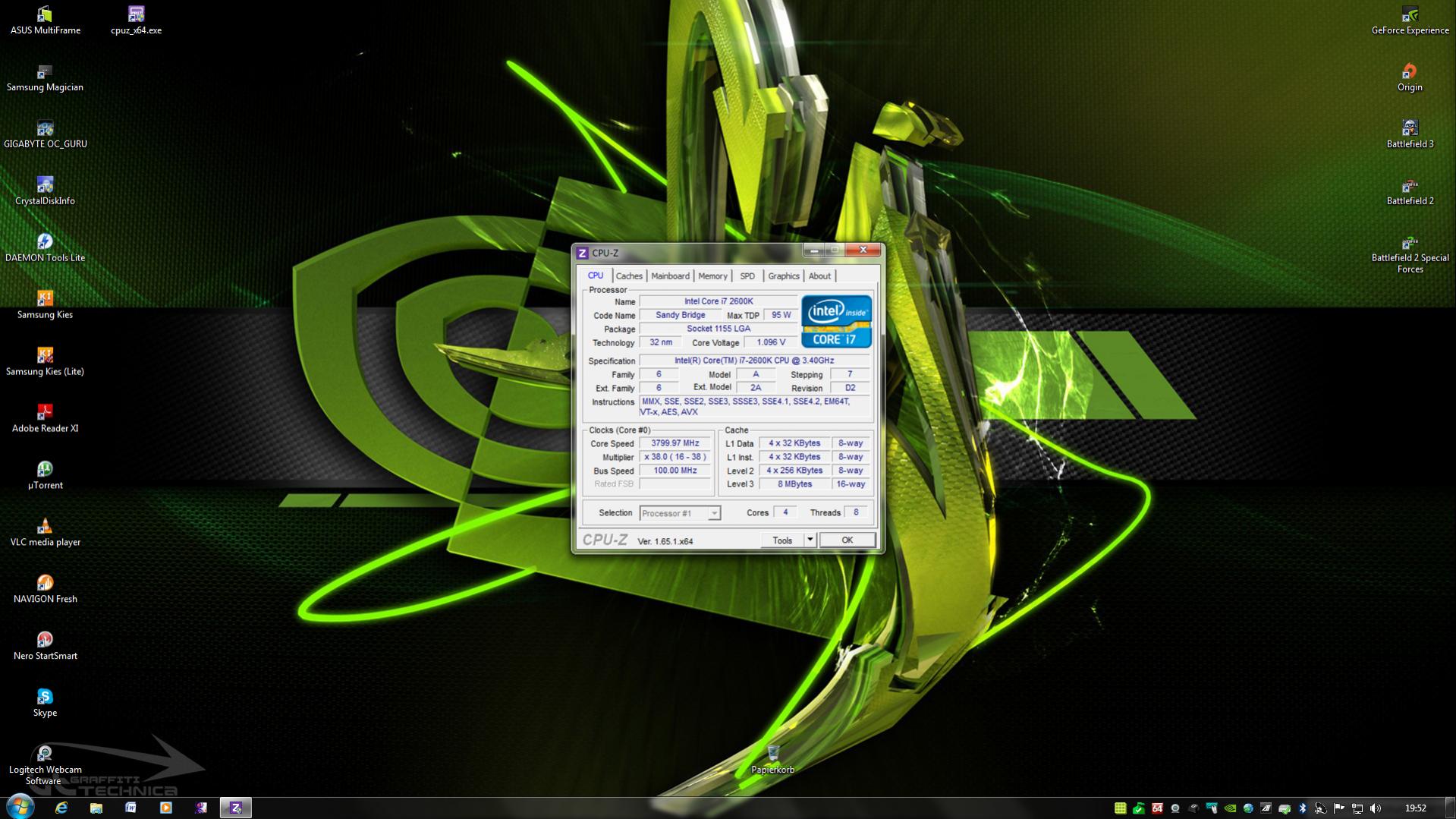Click Windows Start orb
This screenshot has width=1456, height=819.
pos(20,807)
